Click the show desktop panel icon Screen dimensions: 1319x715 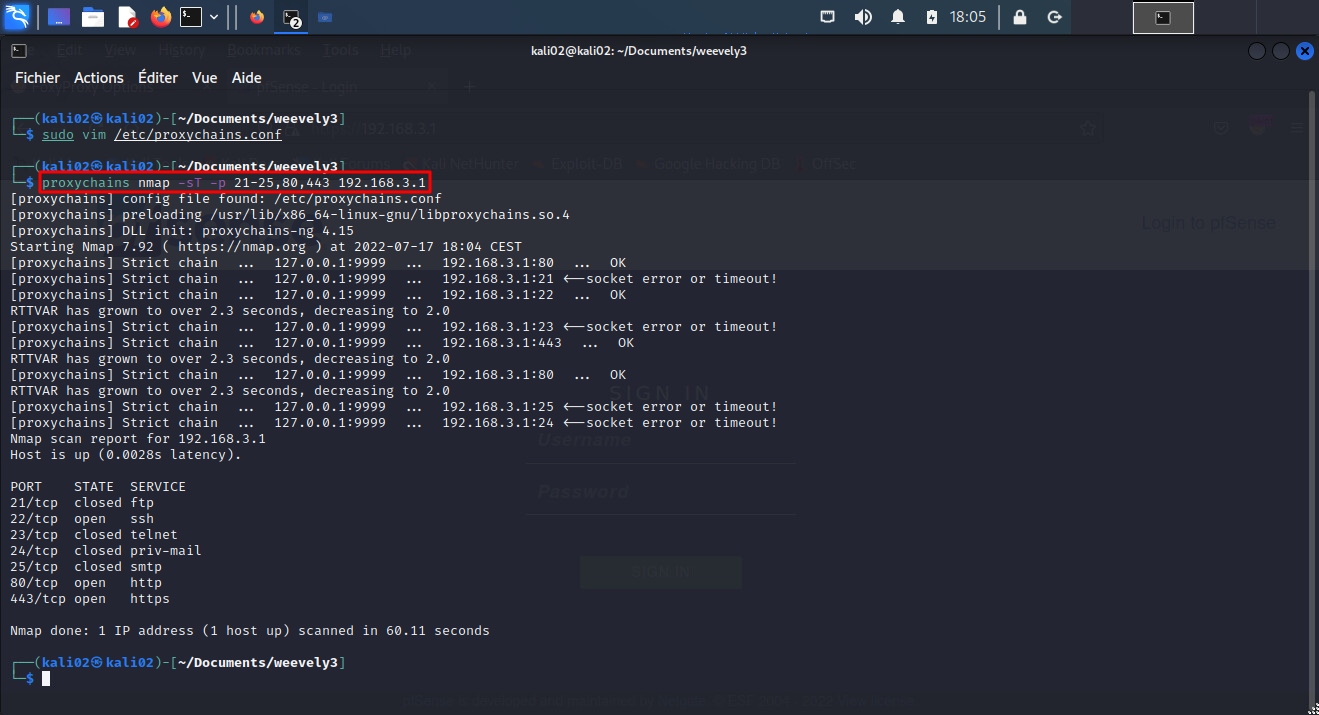(x=59, y=17)
